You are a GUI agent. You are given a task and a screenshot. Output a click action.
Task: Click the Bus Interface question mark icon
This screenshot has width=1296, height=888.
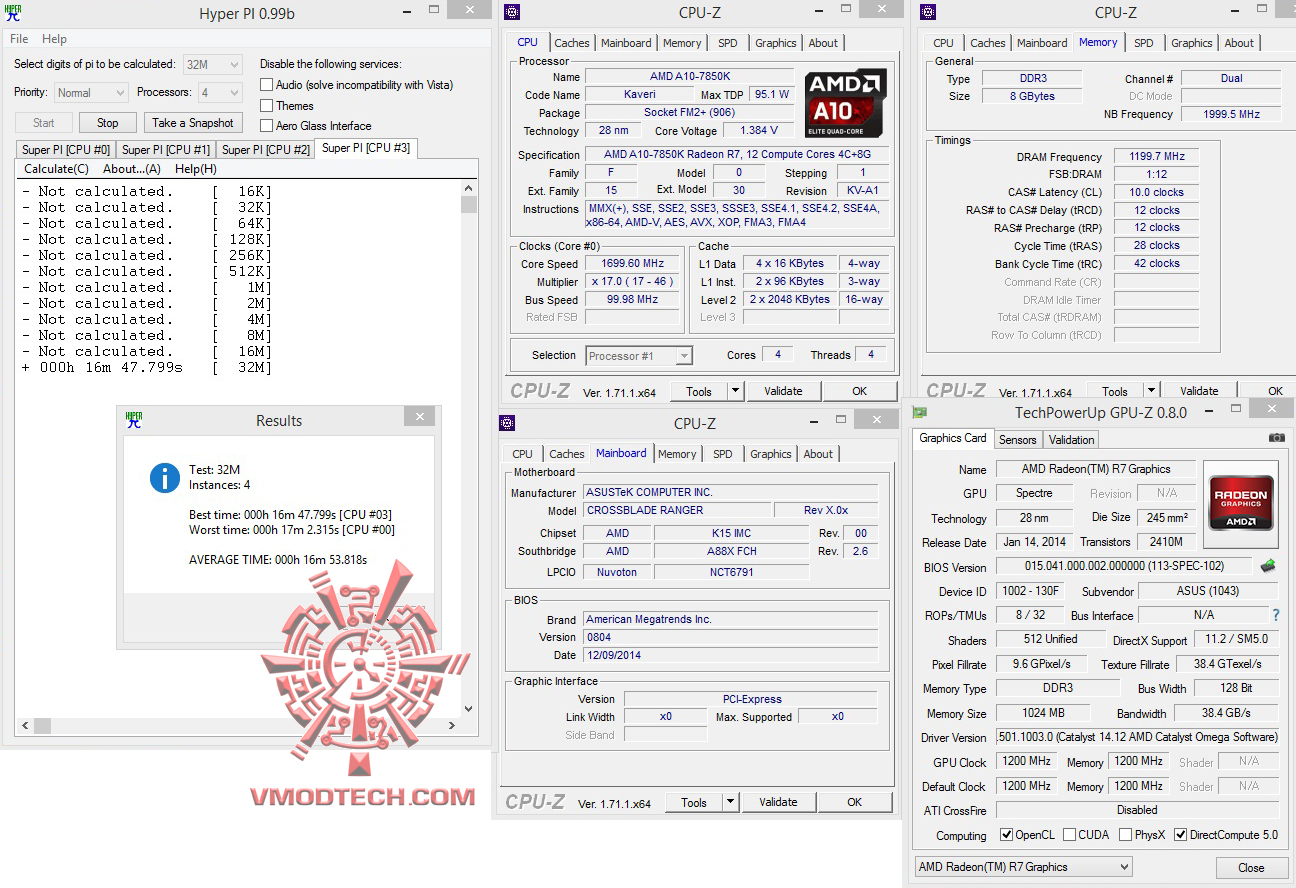tap(1276, 615)
